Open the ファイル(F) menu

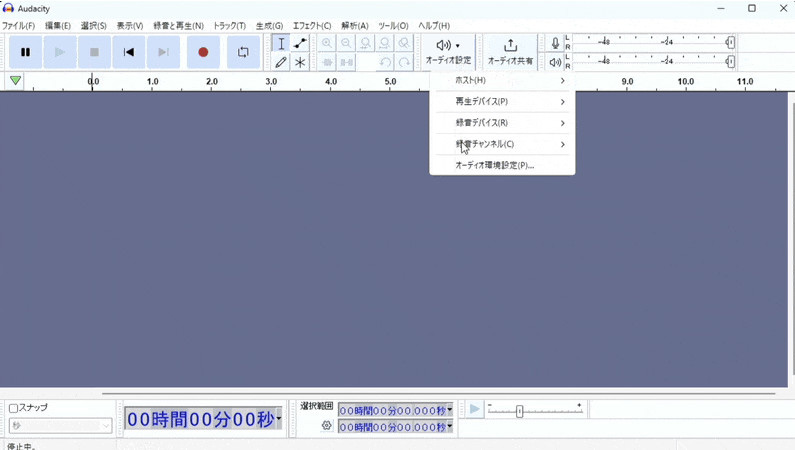point(18,25)
